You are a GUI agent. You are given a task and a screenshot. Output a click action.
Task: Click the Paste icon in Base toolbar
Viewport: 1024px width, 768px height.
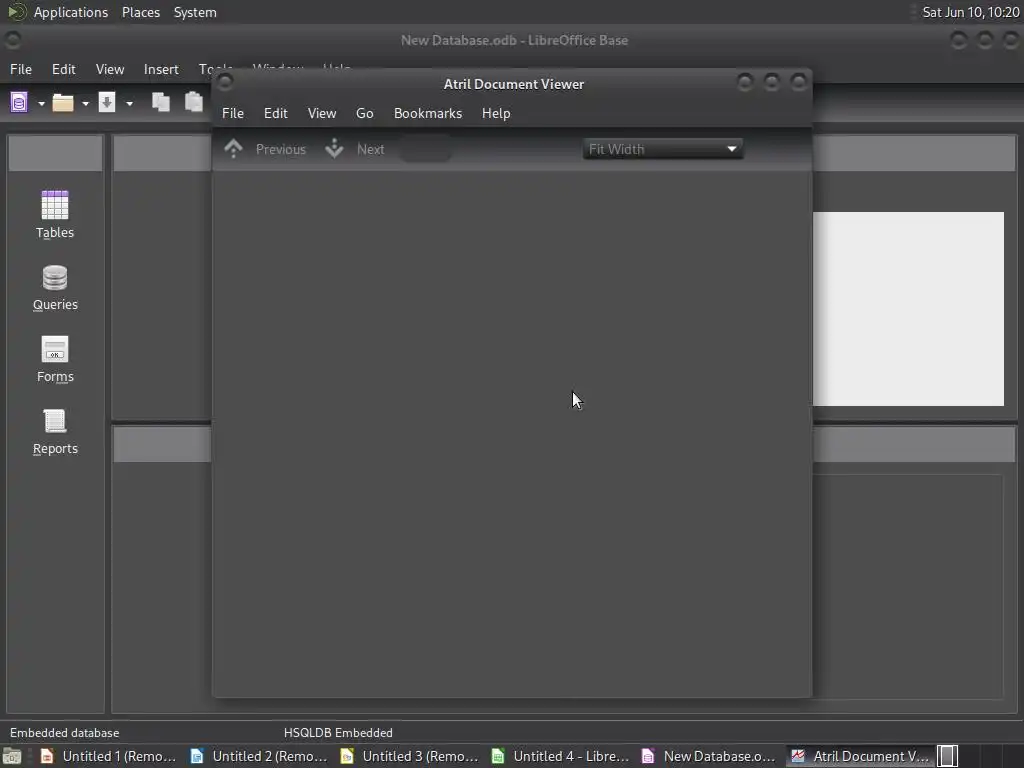tap(194, 102)
